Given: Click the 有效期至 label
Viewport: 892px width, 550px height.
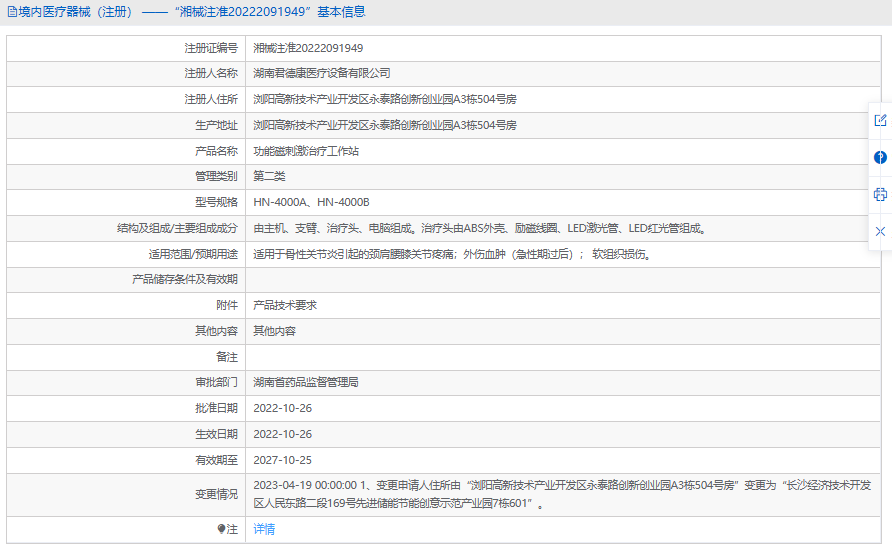Looking at the screenshot, I should (x=216, y=460).
